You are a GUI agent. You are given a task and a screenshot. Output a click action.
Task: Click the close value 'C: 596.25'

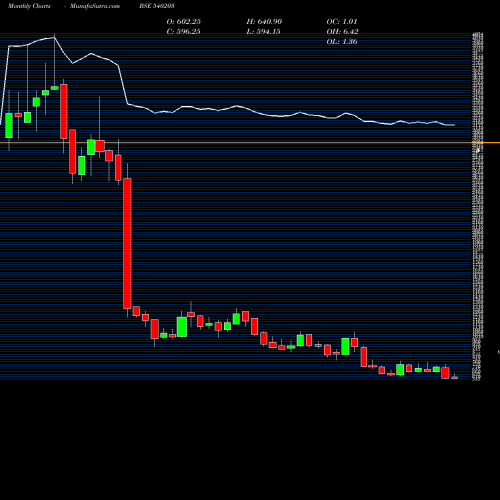(x=184, y=31)
